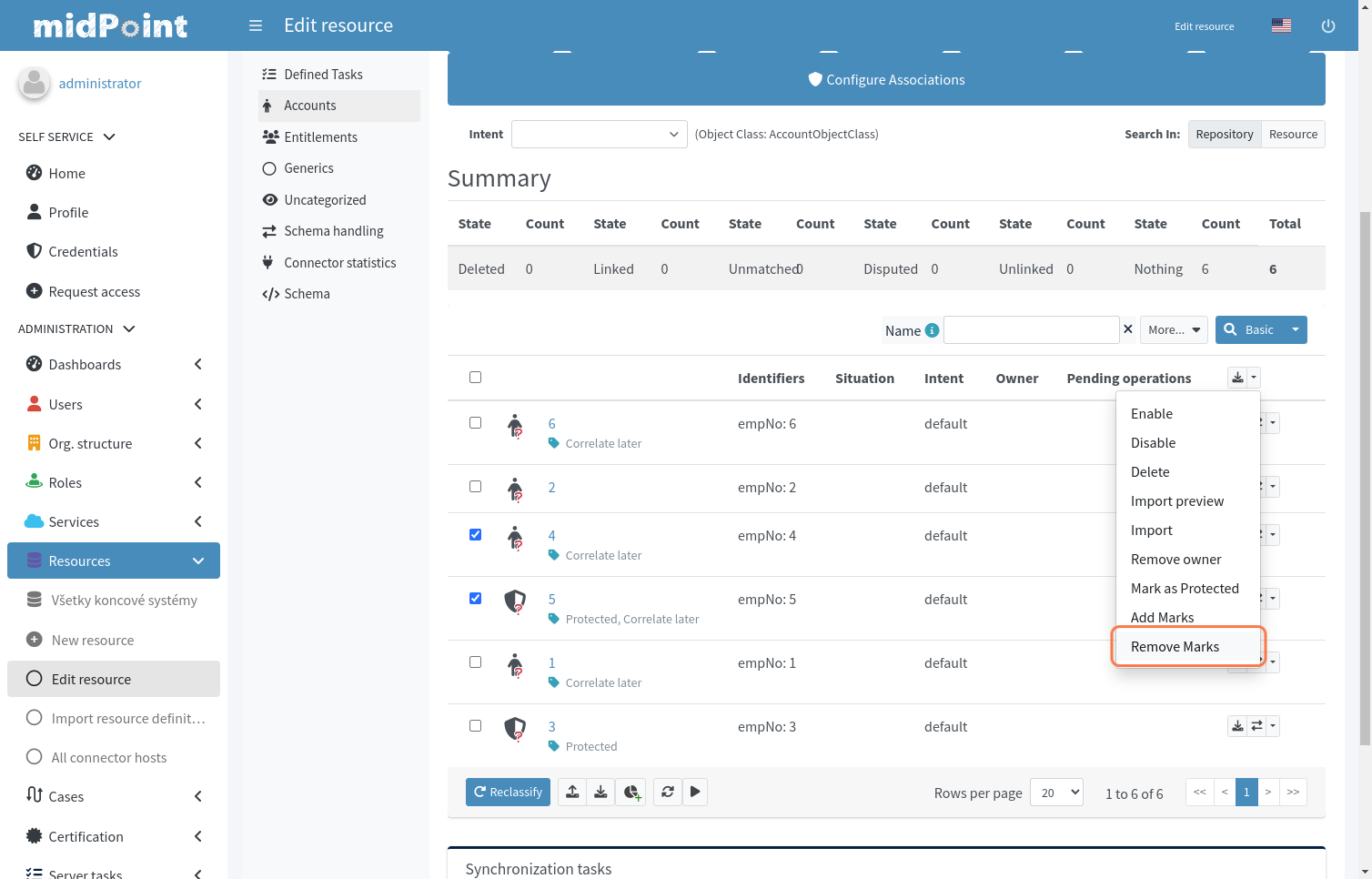Click the Reclassify button
Screen dimensions: 1372x879
[x=508, y=792]
